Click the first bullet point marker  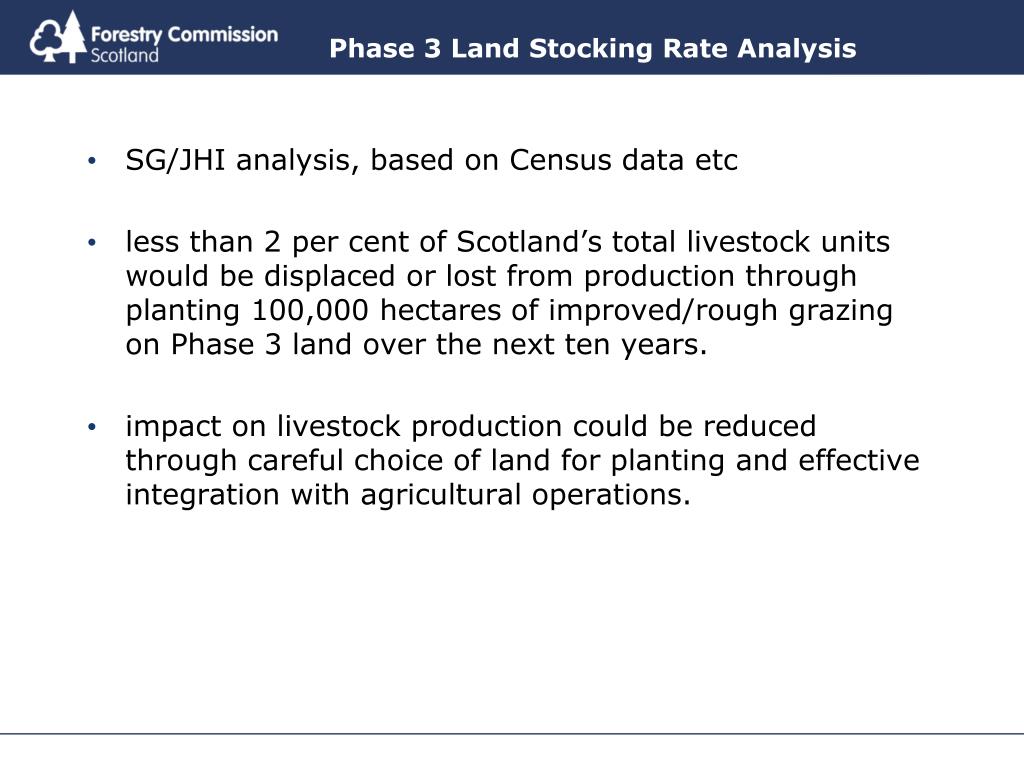(x=91, y=160)
